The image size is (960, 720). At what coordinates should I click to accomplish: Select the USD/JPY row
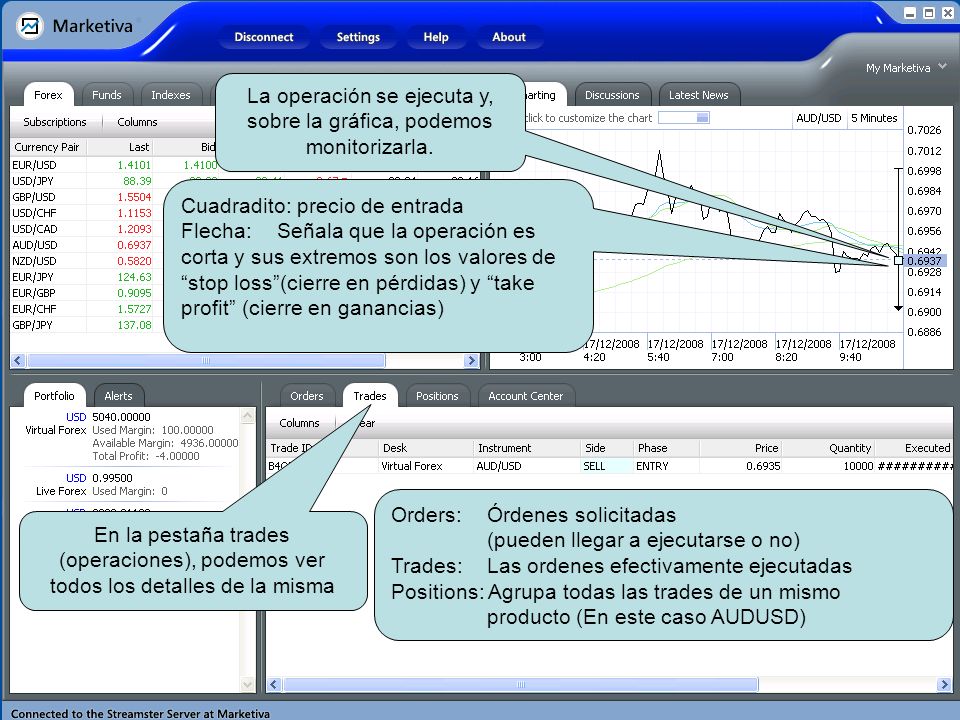pos(86,181)
